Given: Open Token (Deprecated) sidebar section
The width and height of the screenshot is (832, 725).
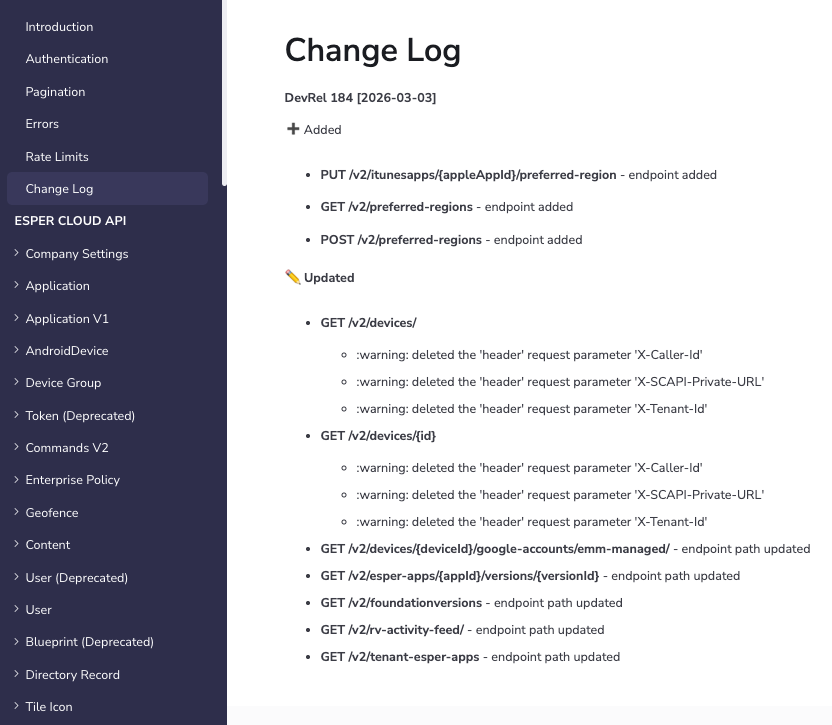Looking at the screenshot, I should (80, 416).
